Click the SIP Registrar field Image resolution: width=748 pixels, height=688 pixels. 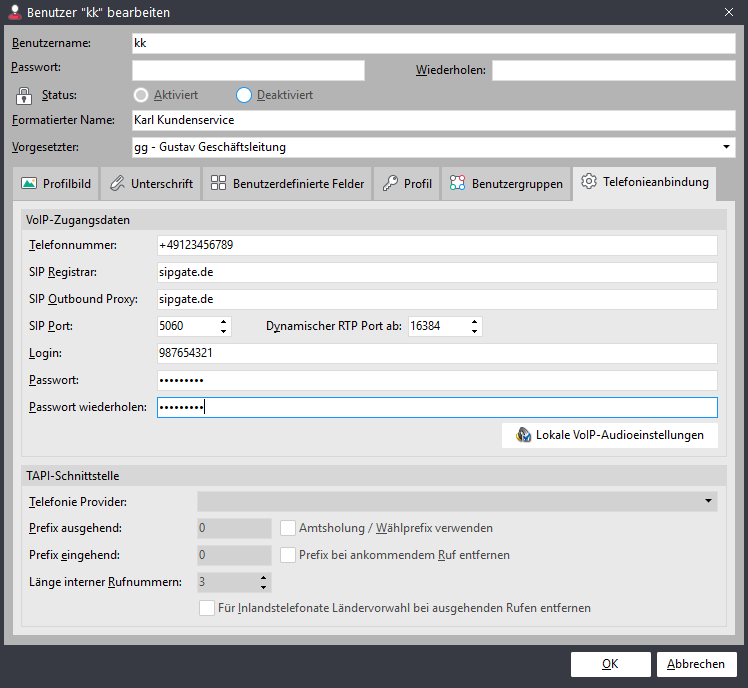437,272
